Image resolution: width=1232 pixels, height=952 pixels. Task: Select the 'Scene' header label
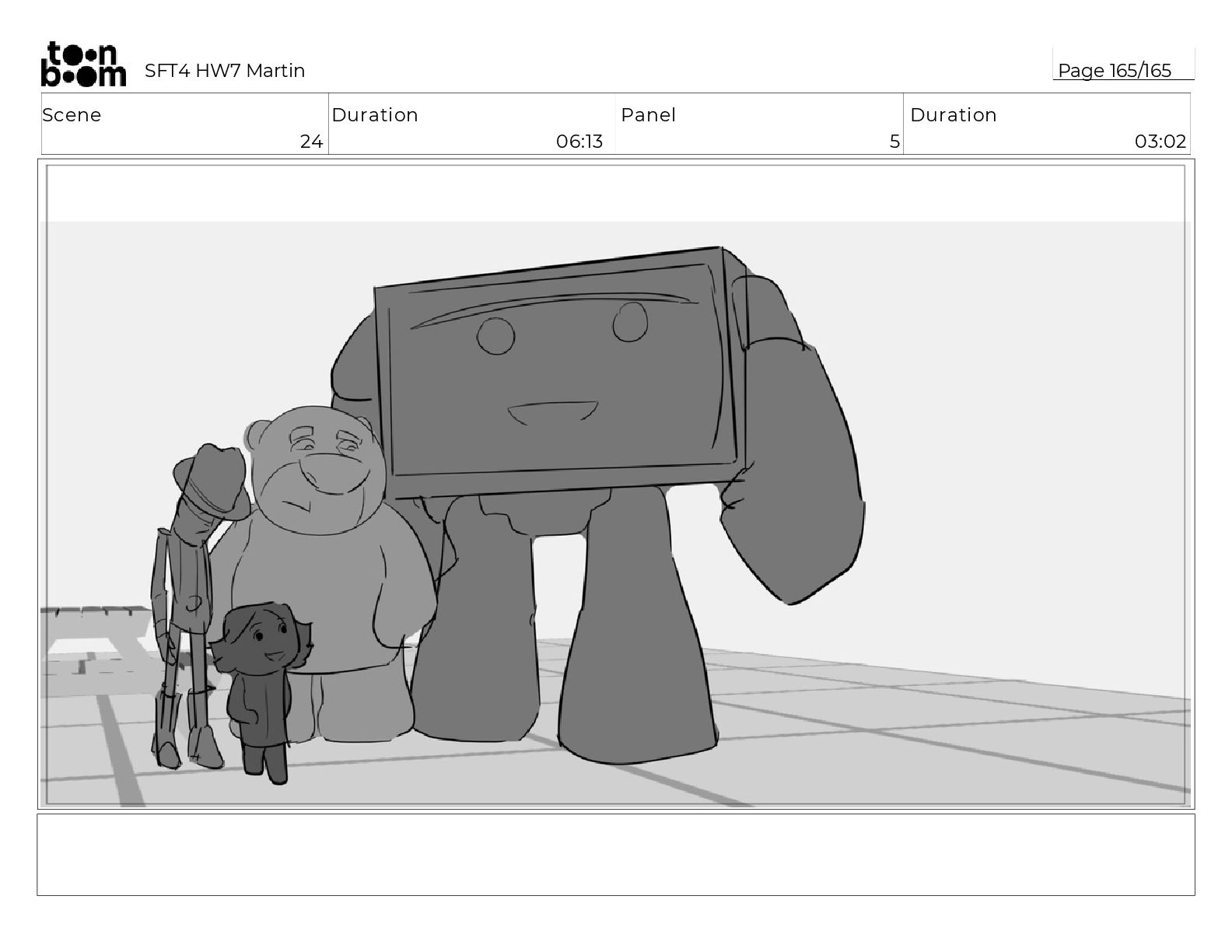(72, 115)
